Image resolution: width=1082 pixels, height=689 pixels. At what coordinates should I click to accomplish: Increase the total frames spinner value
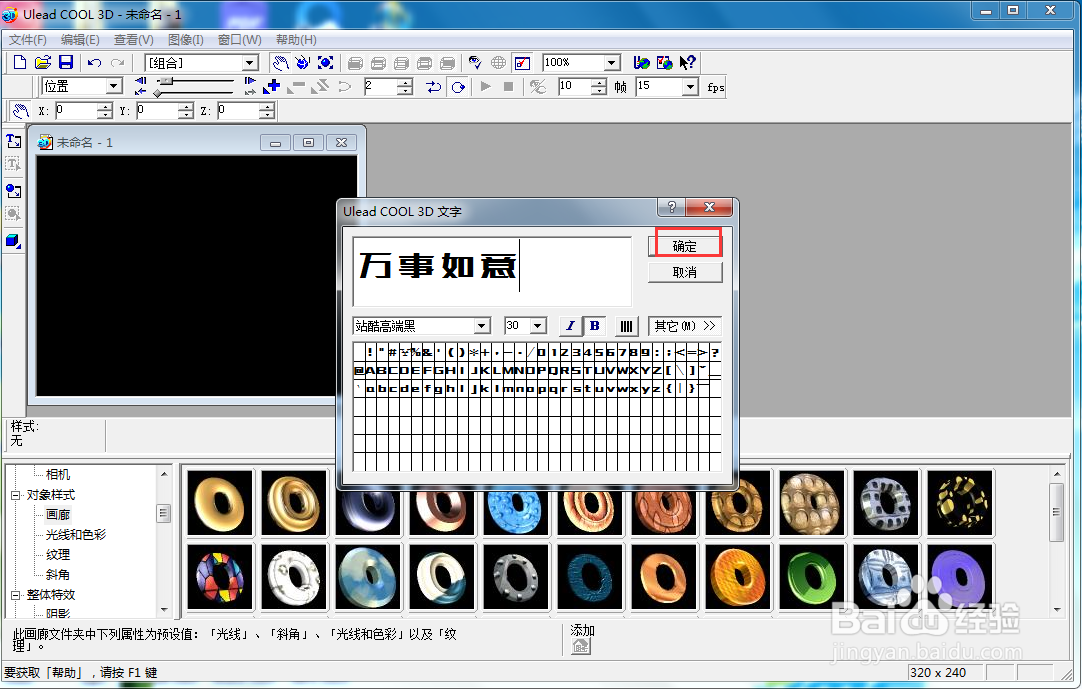point(600,82)
